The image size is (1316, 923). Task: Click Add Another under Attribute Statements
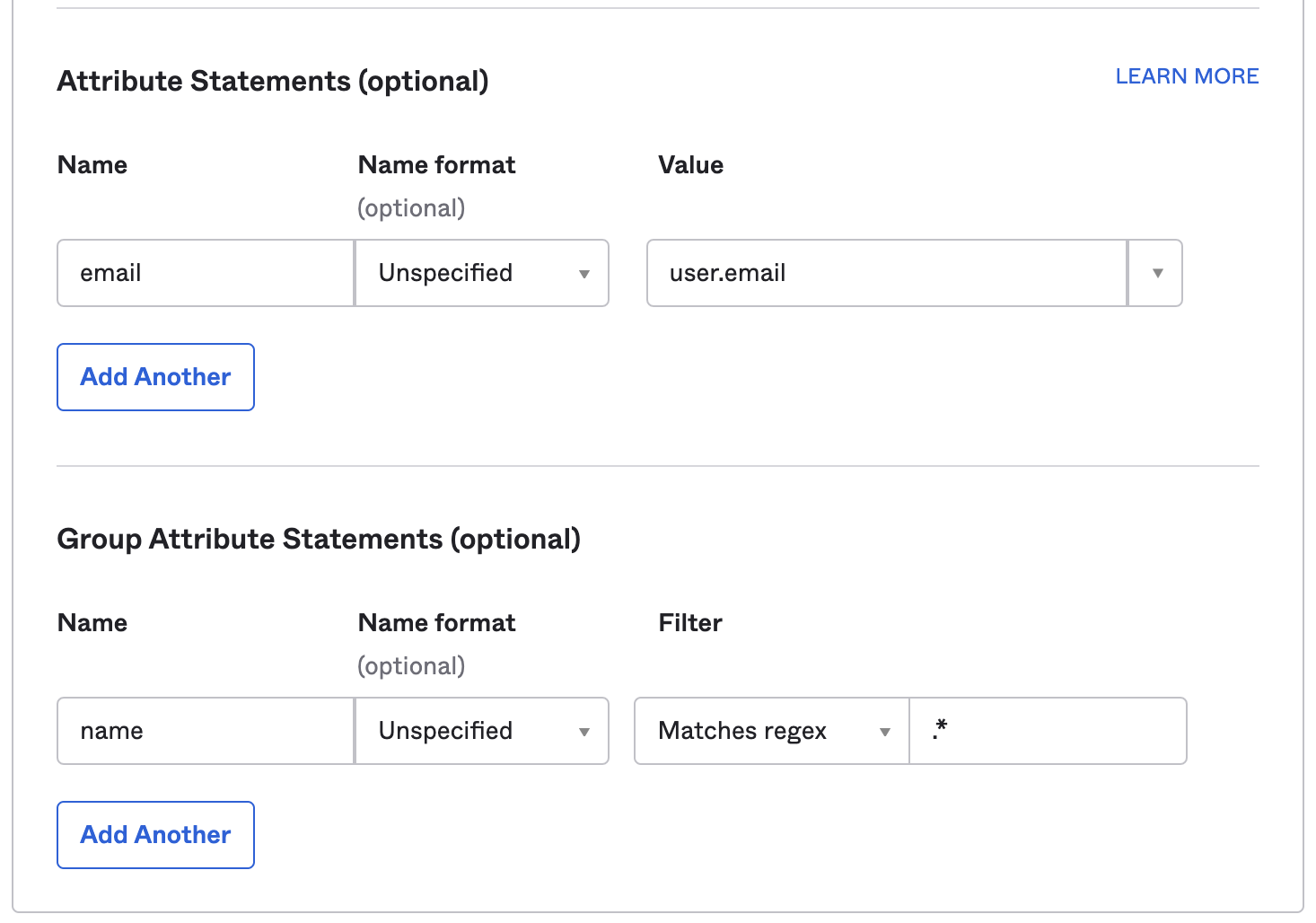click(154, 377)
